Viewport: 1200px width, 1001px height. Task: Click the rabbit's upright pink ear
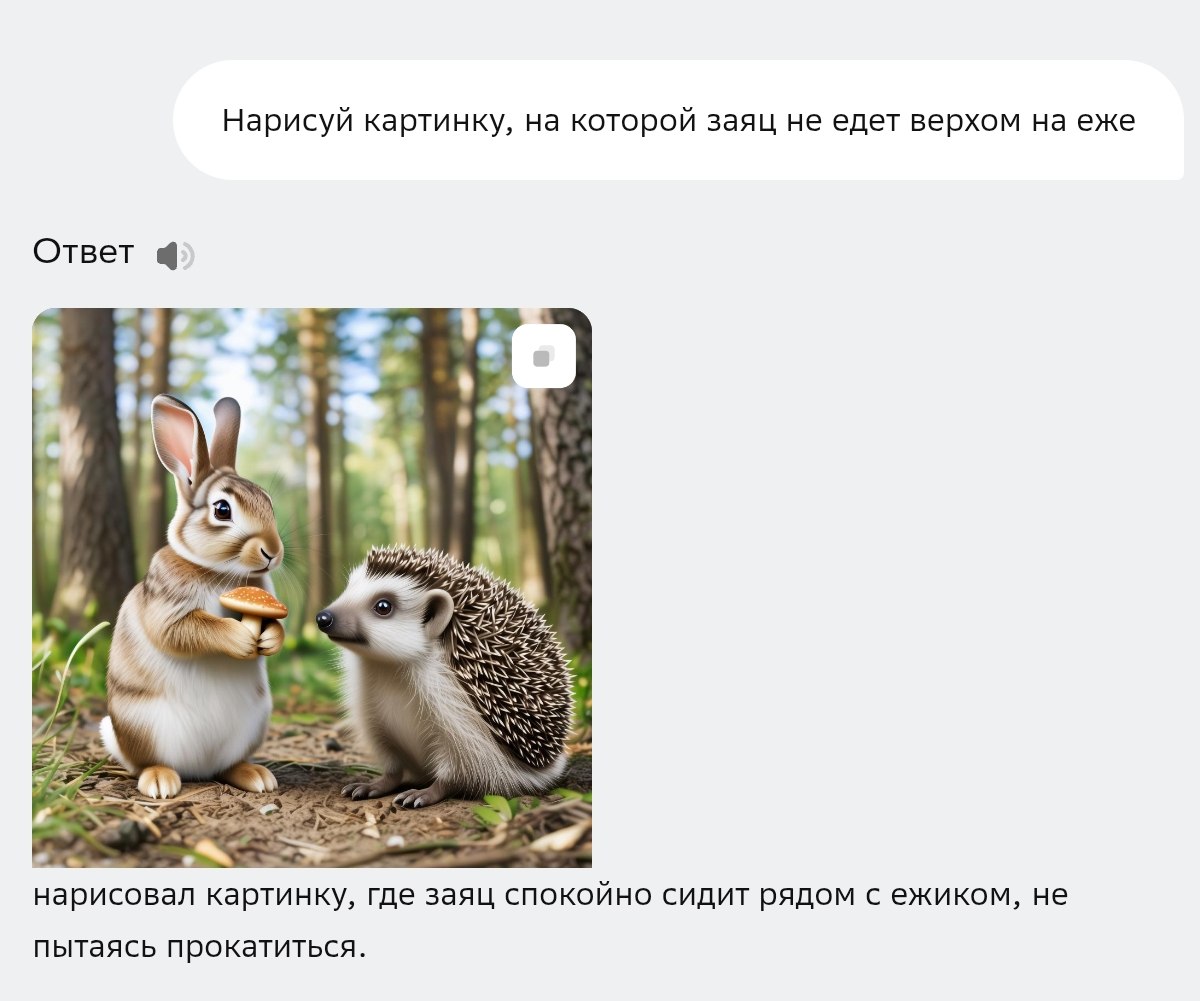(177, 440)
